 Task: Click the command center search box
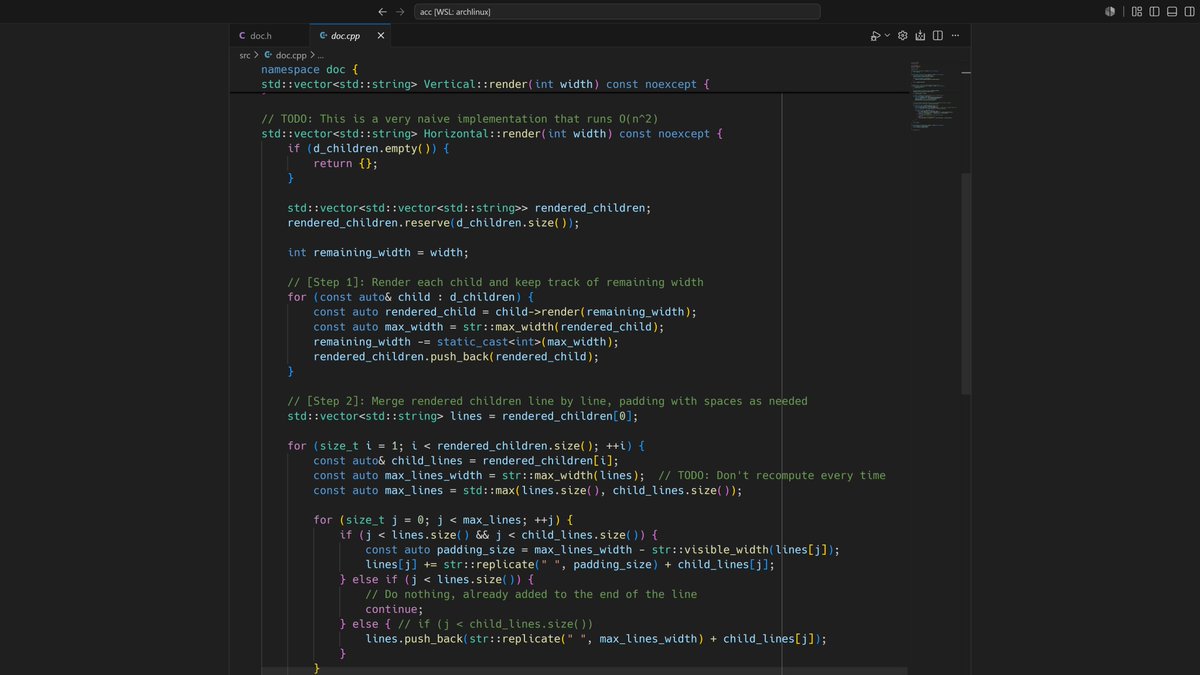point(617,11)
